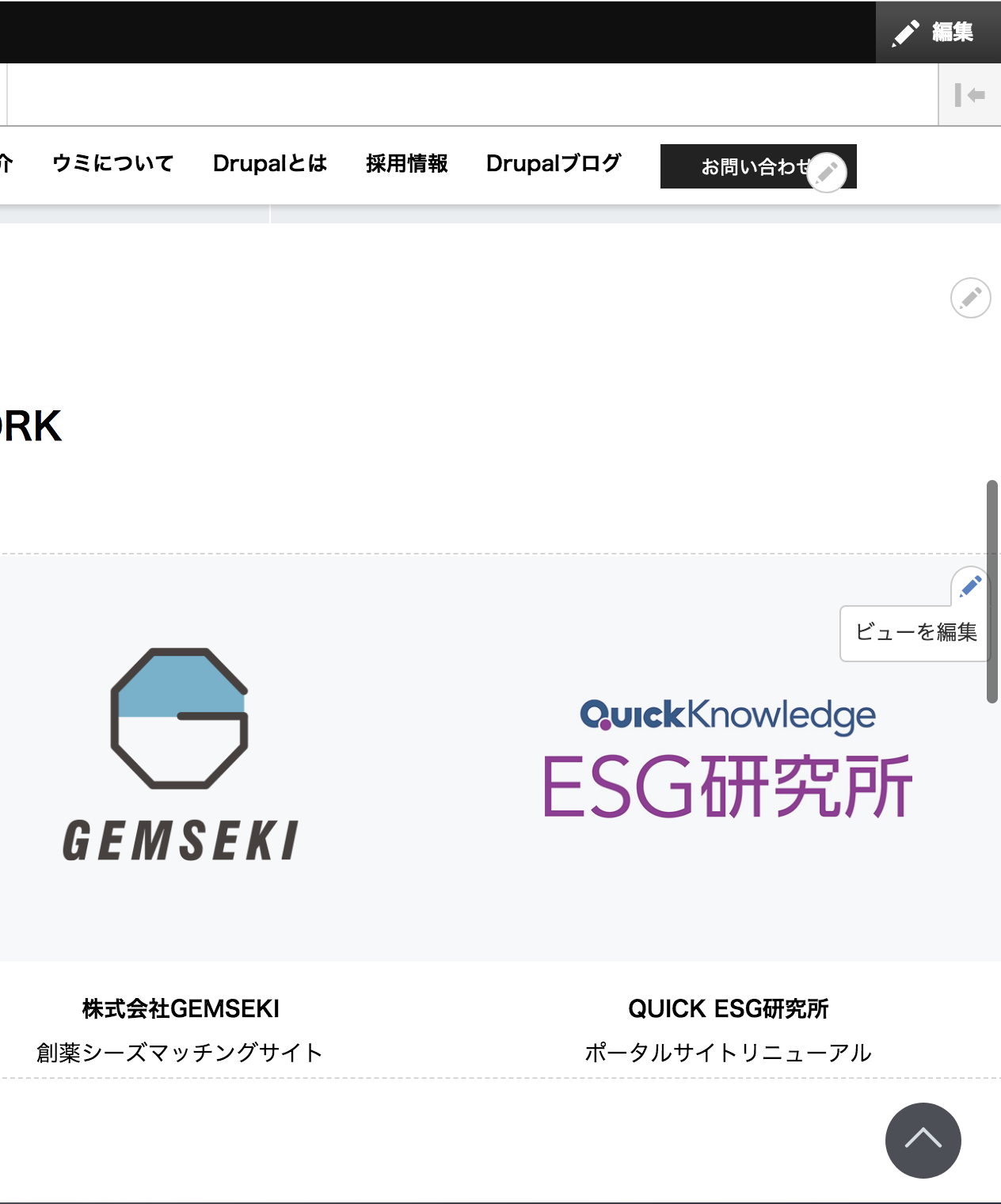The height and width of the screenshot is (1204, 1001).
Task: Open the Drupalブログ menu link
Action: (554, 164)
